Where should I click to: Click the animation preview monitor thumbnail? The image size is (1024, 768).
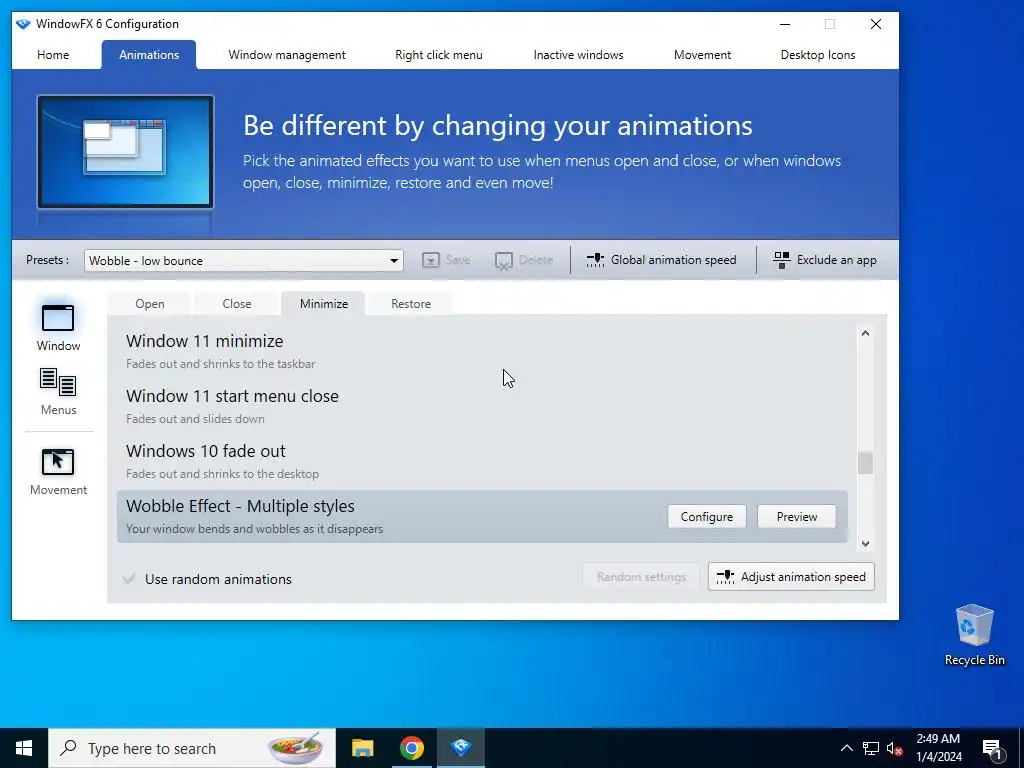tap(125, 152)
